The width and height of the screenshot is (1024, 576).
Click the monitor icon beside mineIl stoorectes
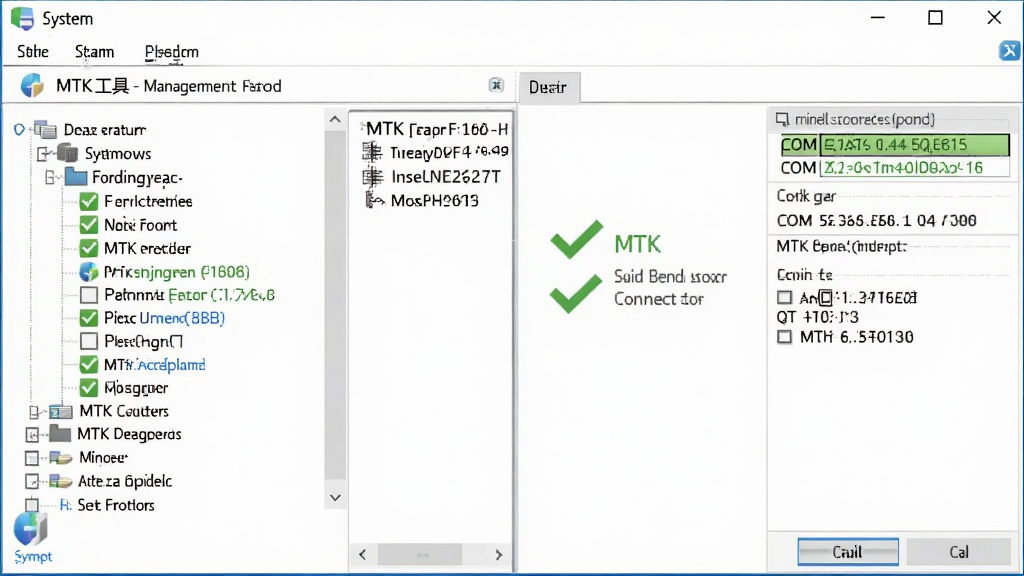782,120
